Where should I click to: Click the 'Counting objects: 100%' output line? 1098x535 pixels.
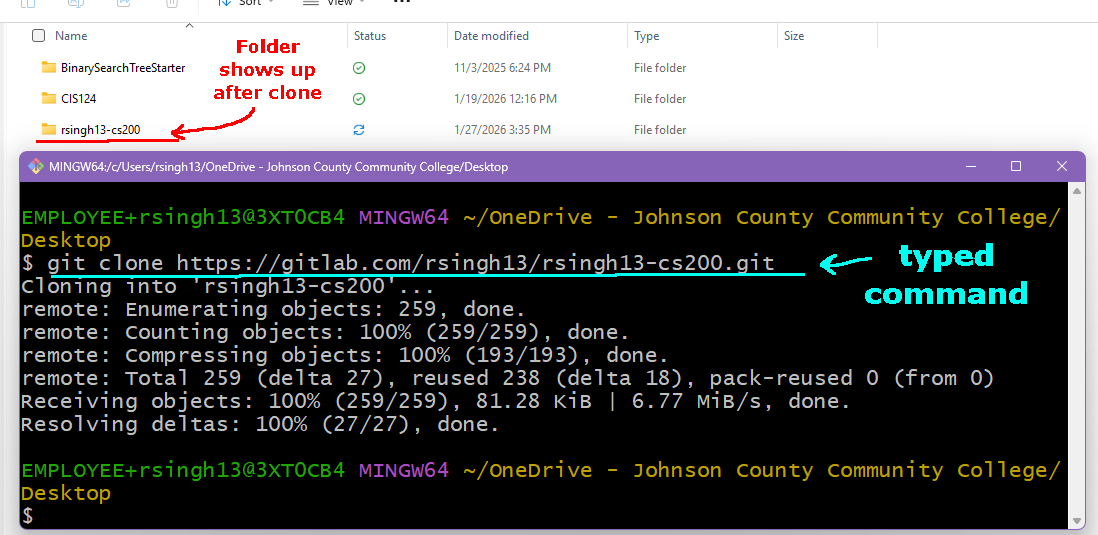coord(325,333)
